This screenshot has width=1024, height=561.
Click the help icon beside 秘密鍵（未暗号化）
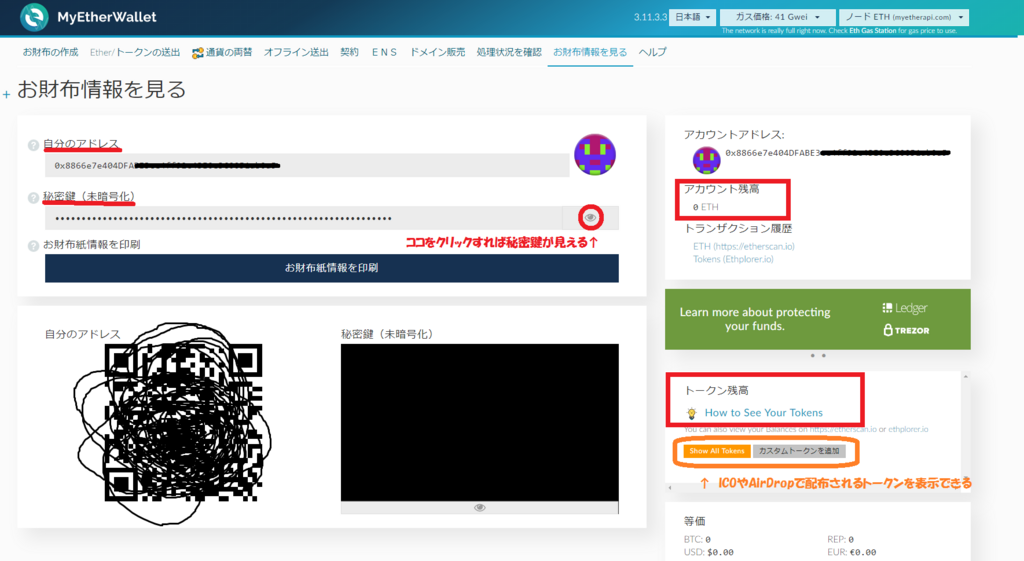click(x=33, y=198)
